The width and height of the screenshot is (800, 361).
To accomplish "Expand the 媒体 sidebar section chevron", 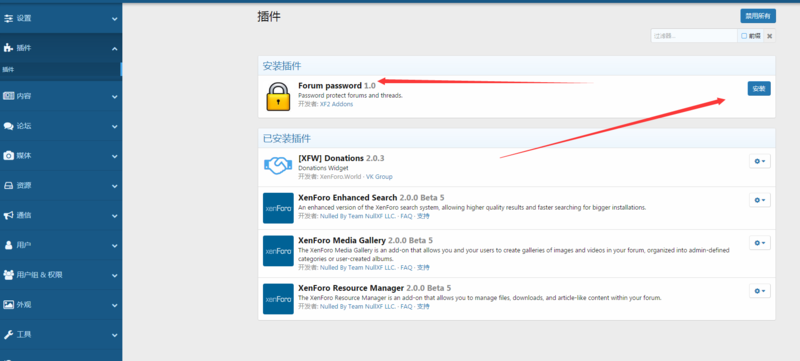I will pyautogui.click(x=114, y=157).
